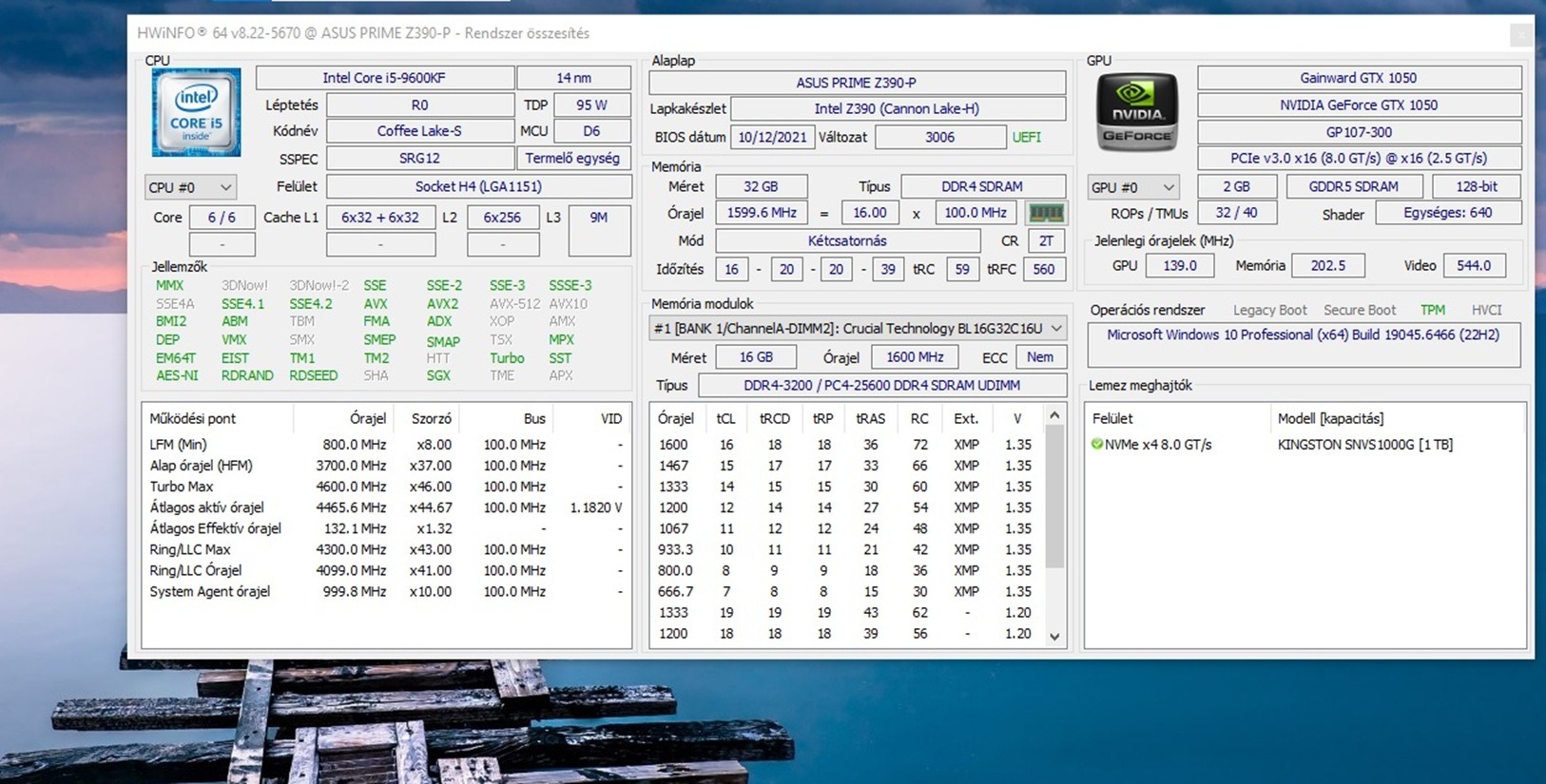Click the memory timings scrollbar up arrow
1546x784 pixels.
click(1054, 415)
